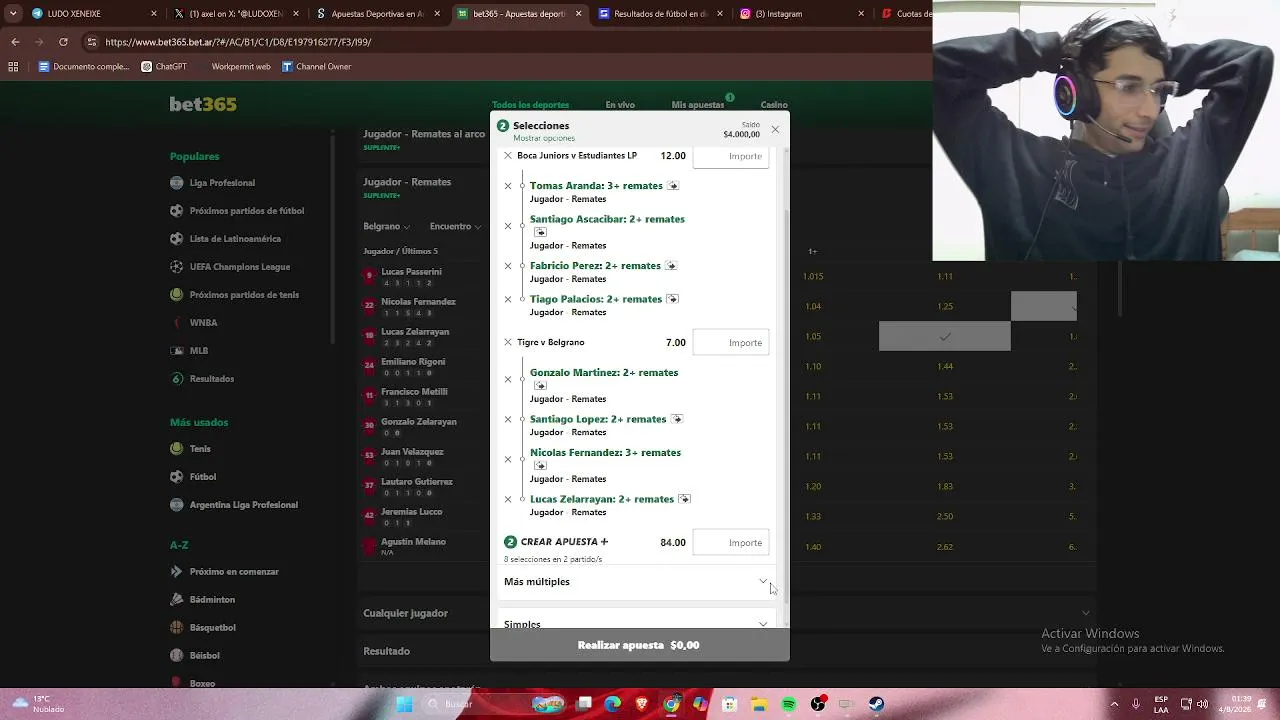The width and height of the screenshot is (1280, 720).
Task: Click stake field for Tigre v Belgrano
Action: [x=731, y=343]
